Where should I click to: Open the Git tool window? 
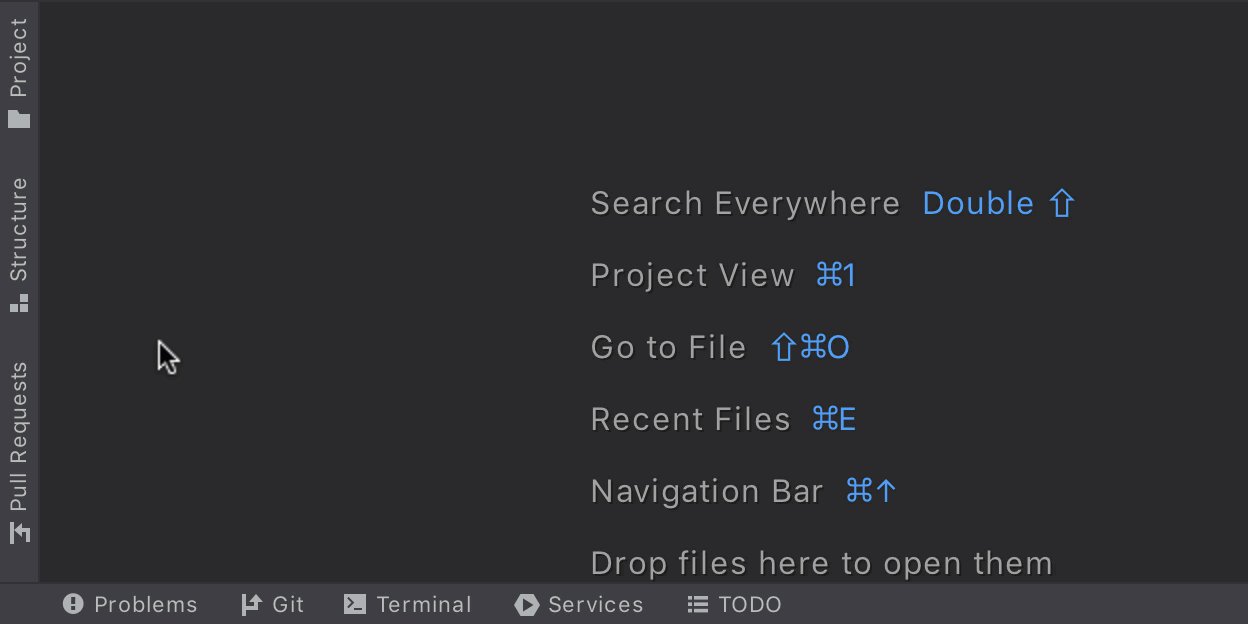click(288, 604)
